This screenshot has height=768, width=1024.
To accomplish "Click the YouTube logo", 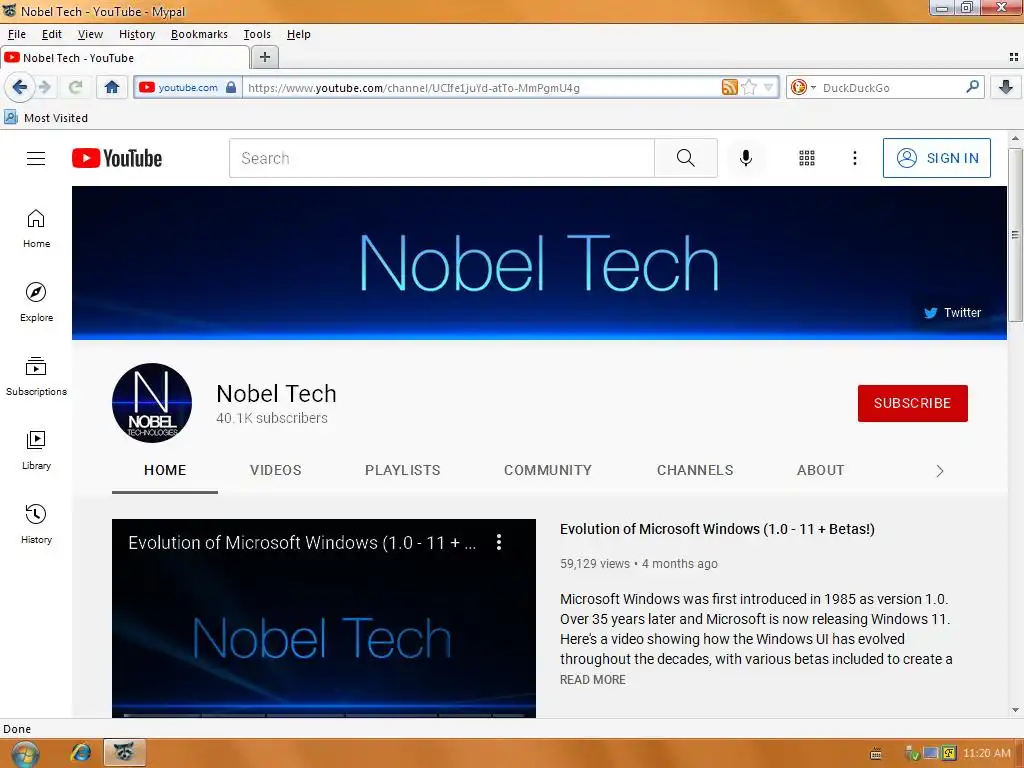I will [x=117, y=158].
